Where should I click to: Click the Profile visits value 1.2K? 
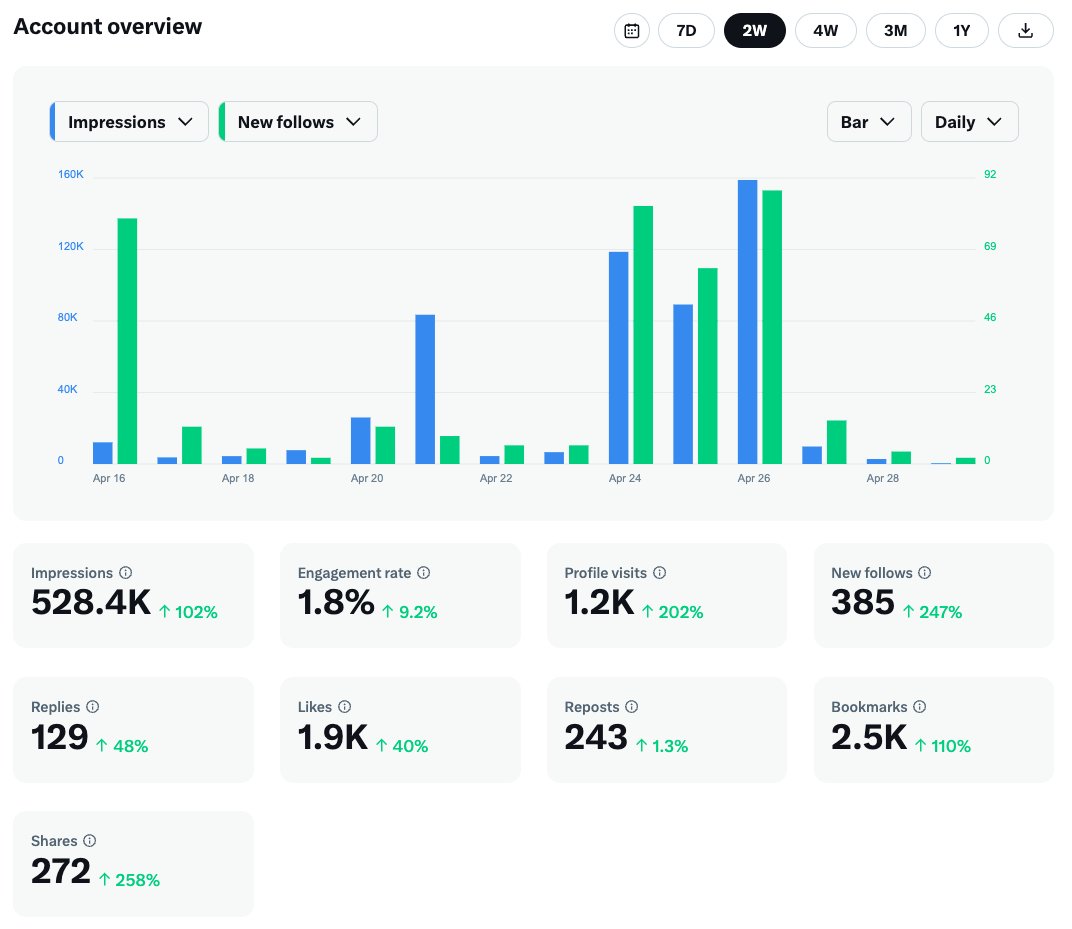pyautogui.click(x=599, y=602)
